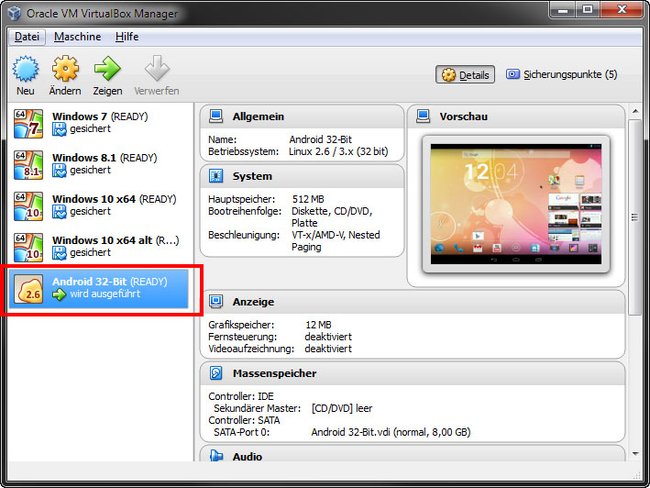Click the Hauptspeicher value "512 MB"
The image size is (650, 488).
tap(308, 199)
